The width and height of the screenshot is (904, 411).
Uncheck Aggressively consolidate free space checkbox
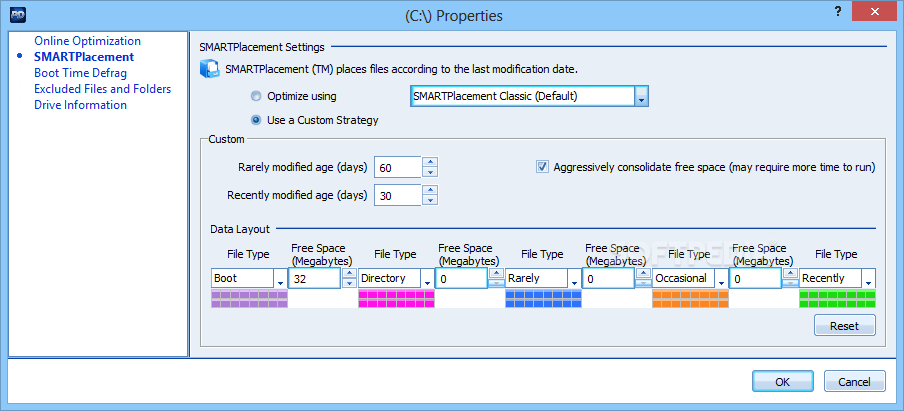click(x=542, y=167)
